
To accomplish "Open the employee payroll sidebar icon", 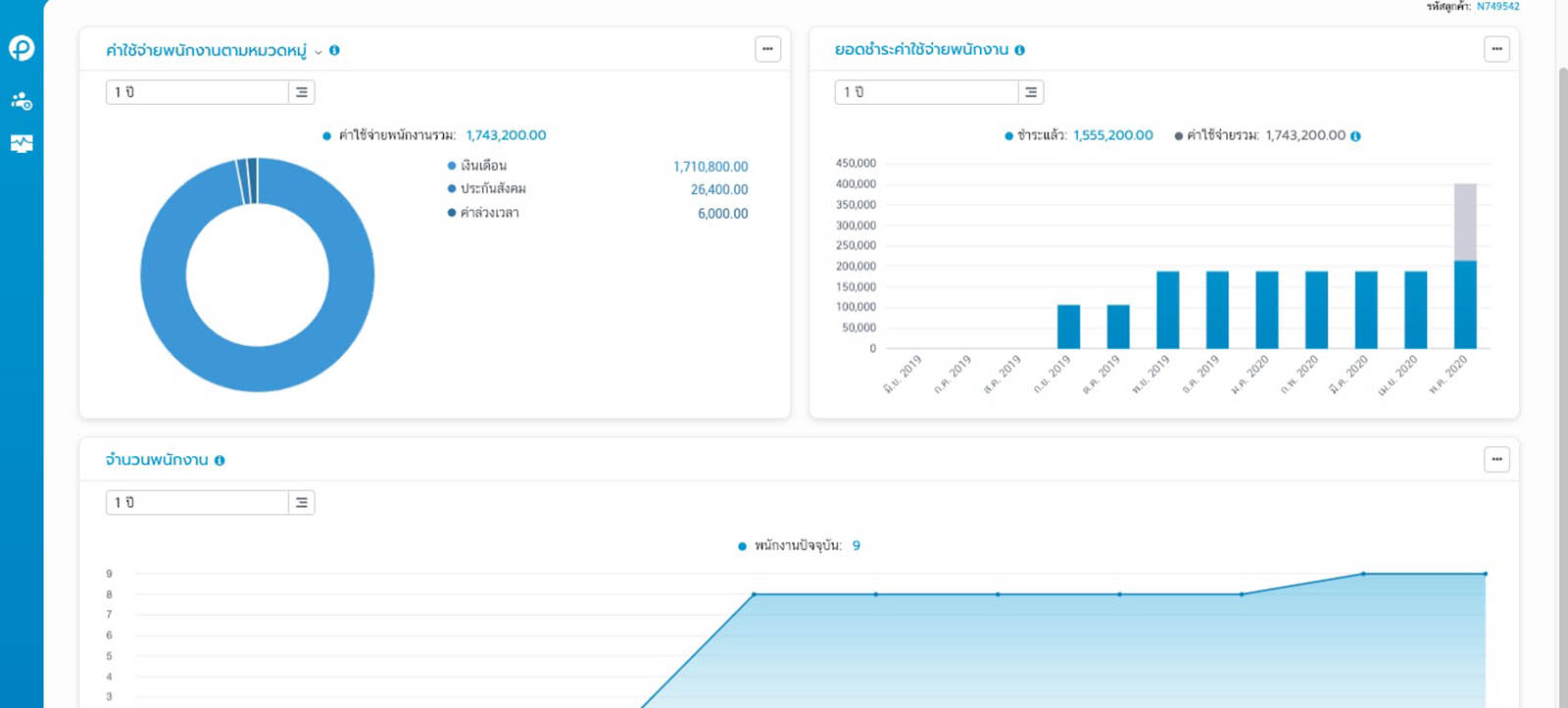I will (22, 101).
